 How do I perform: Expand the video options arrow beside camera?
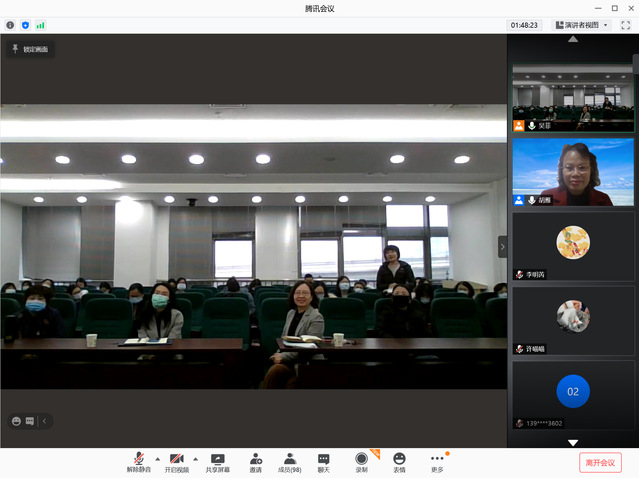point(195,458)
